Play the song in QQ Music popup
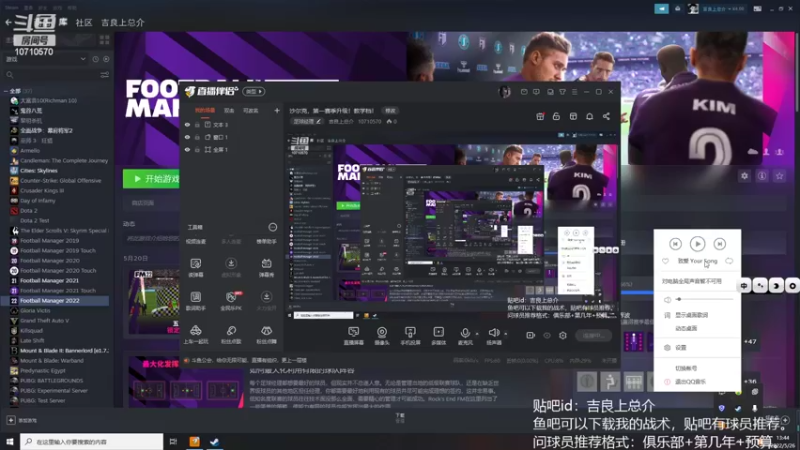 pos(697,244)
